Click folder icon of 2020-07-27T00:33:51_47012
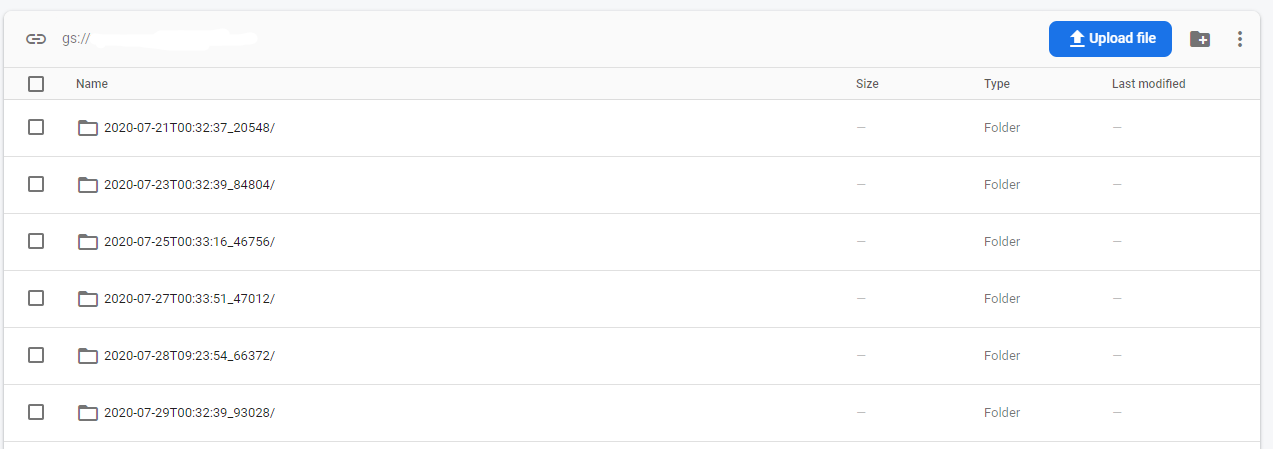Image resolution: width=1273 pixels, height=449 pixels. (x=88, y=299)
